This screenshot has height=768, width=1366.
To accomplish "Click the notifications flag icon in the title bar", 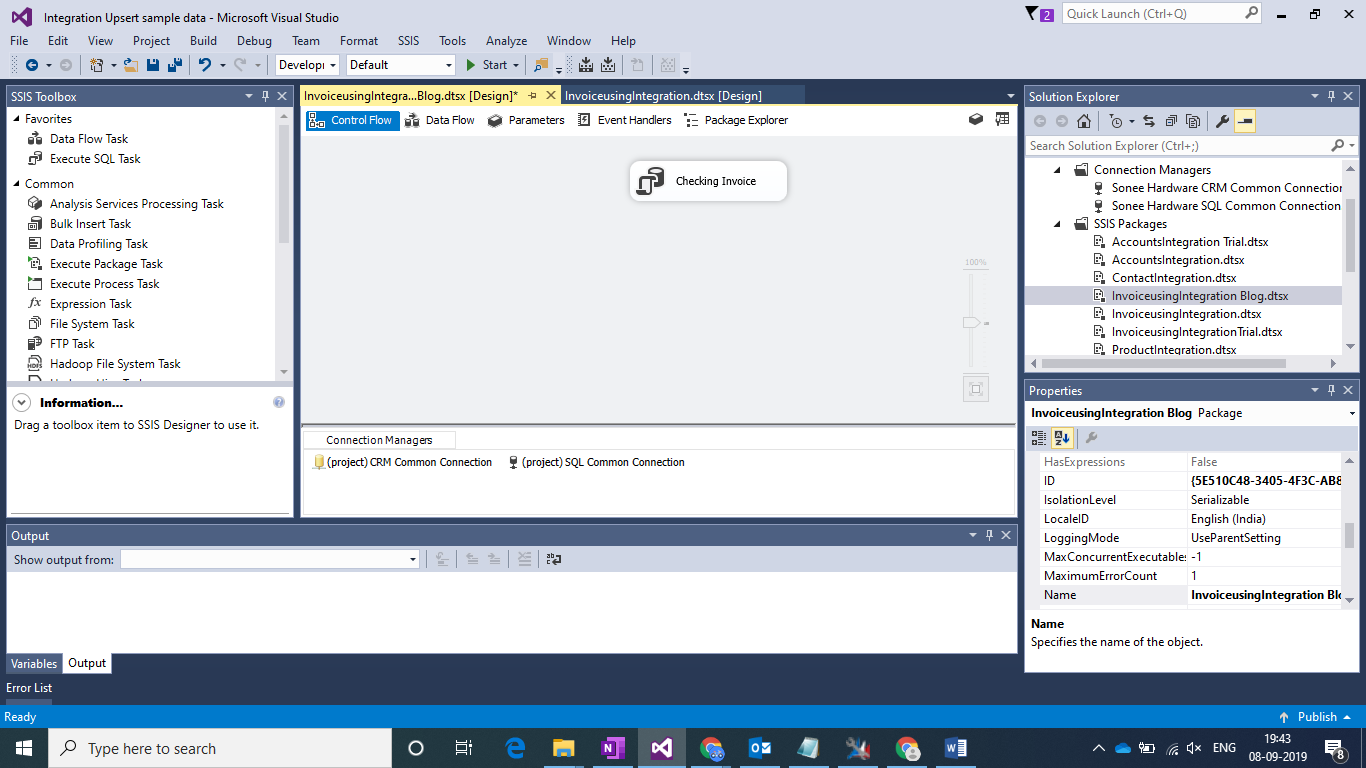I will click(1032, 14).
